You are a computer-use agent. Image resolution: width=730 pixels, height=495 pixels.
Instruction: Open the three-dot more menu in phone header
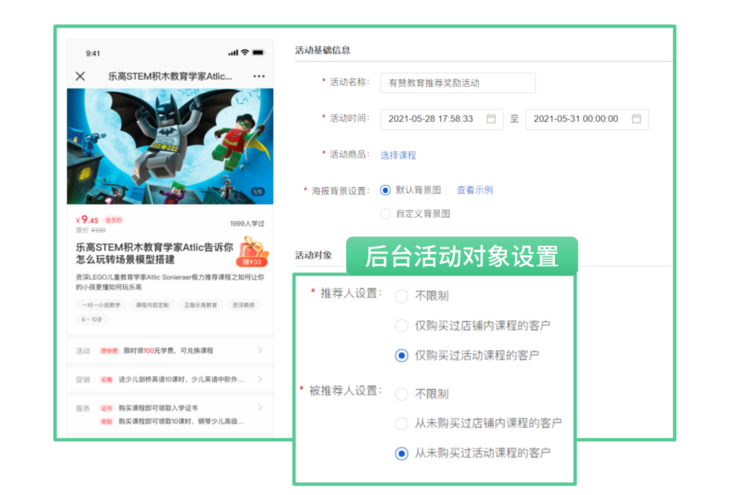[259, 76]
